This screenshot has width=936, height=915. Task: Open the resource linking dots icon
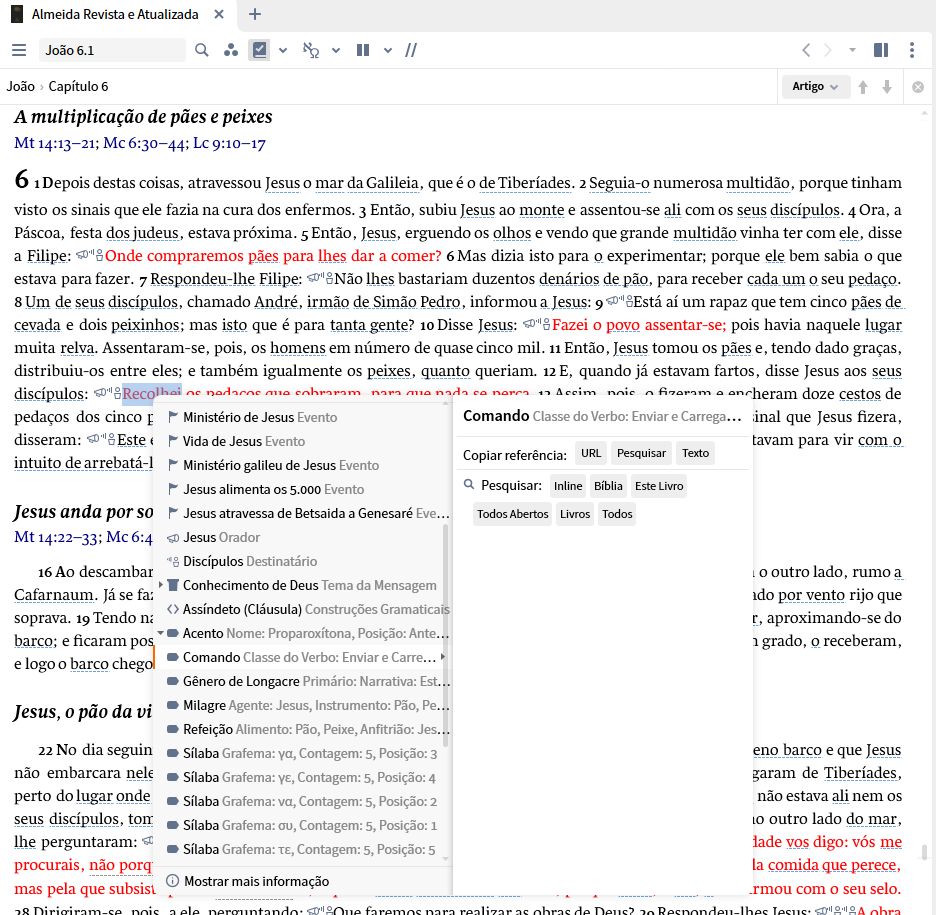[231, 50]
